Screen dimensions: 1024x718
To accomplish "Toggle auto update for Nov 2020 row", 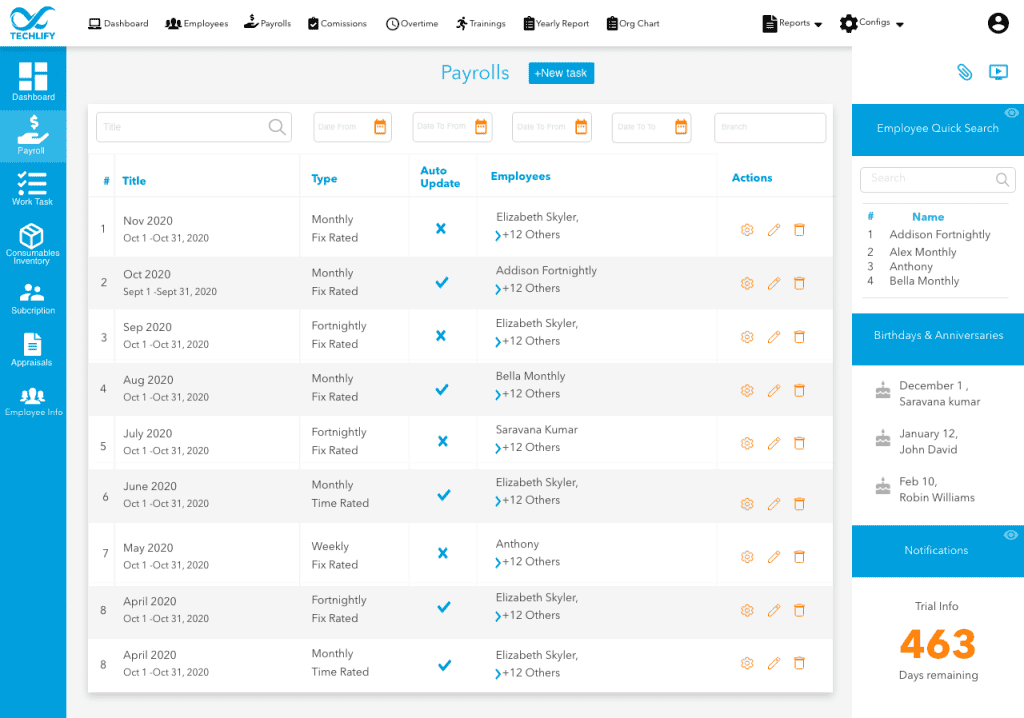I will 441,229.
